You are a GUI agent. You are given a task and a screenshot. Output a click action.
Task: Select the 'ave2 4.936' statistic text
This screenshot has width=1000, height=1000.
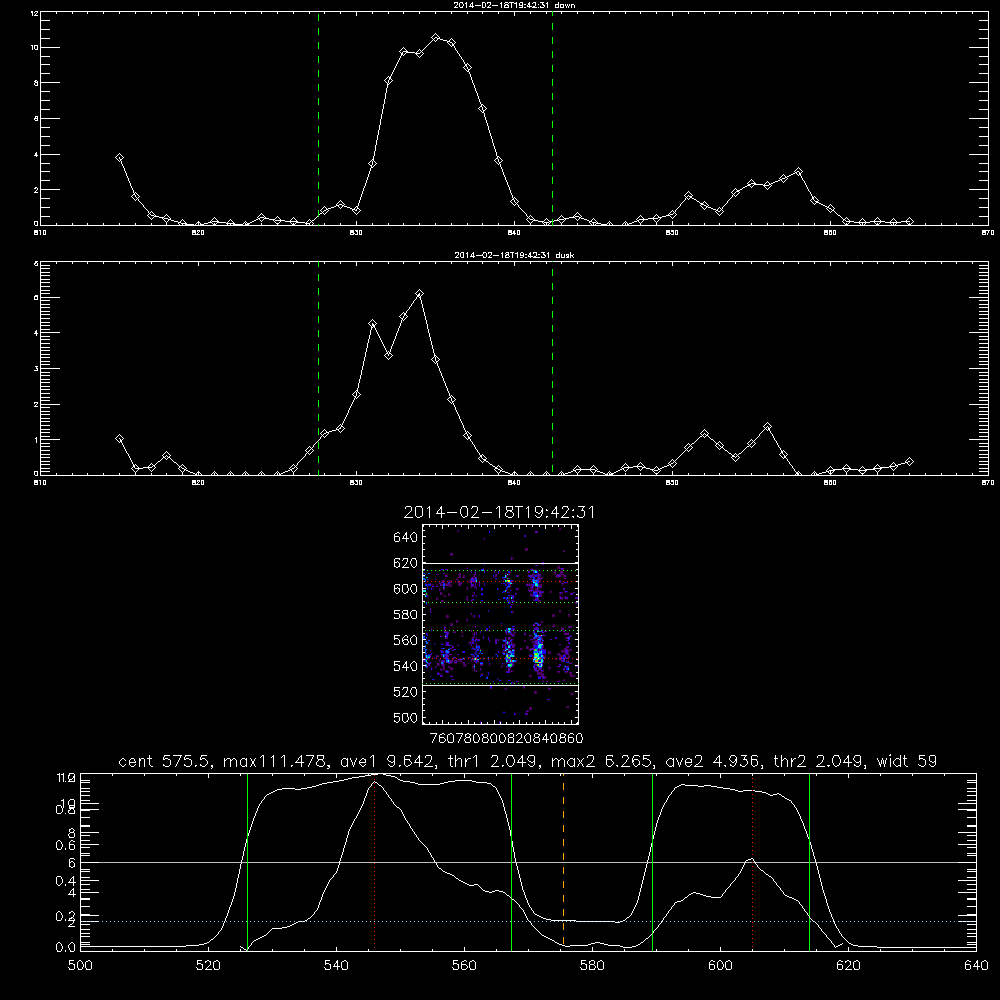[x=712, y=761]
